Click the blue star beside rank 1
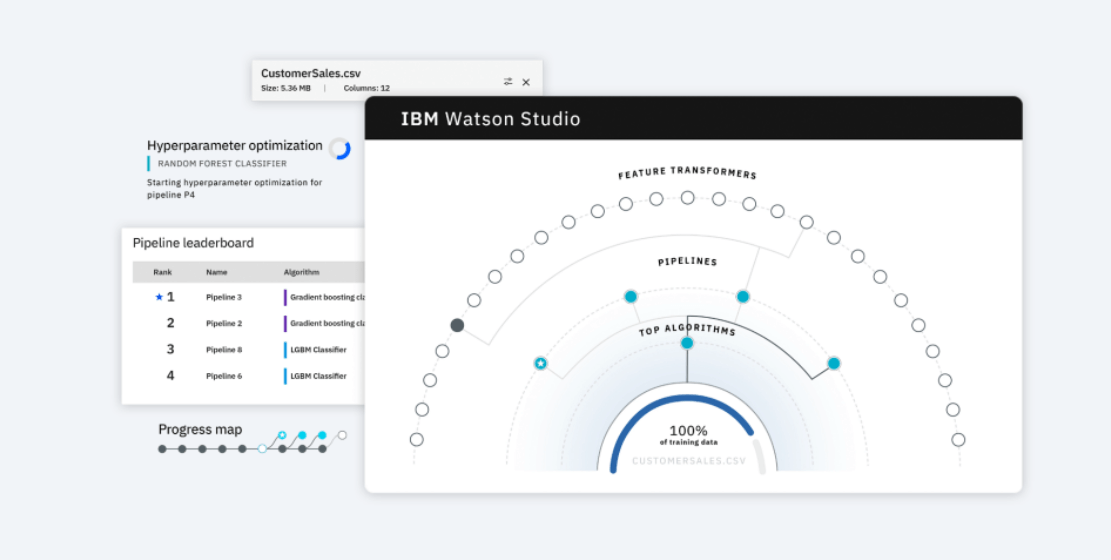Image resolution: width=1111 pixels, height=560 pixels. coord(158,297)
